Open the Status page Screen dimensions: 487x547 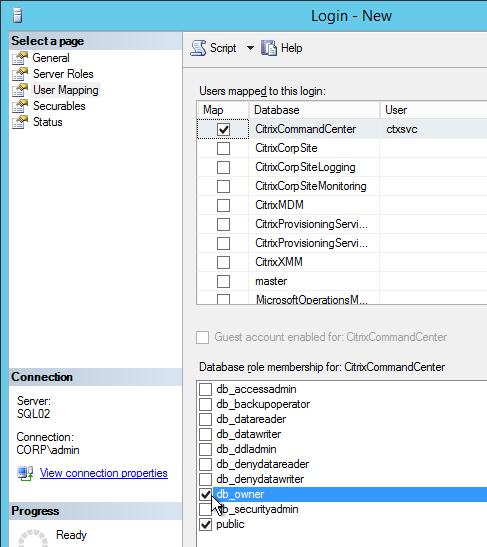(x=47, y=122)
